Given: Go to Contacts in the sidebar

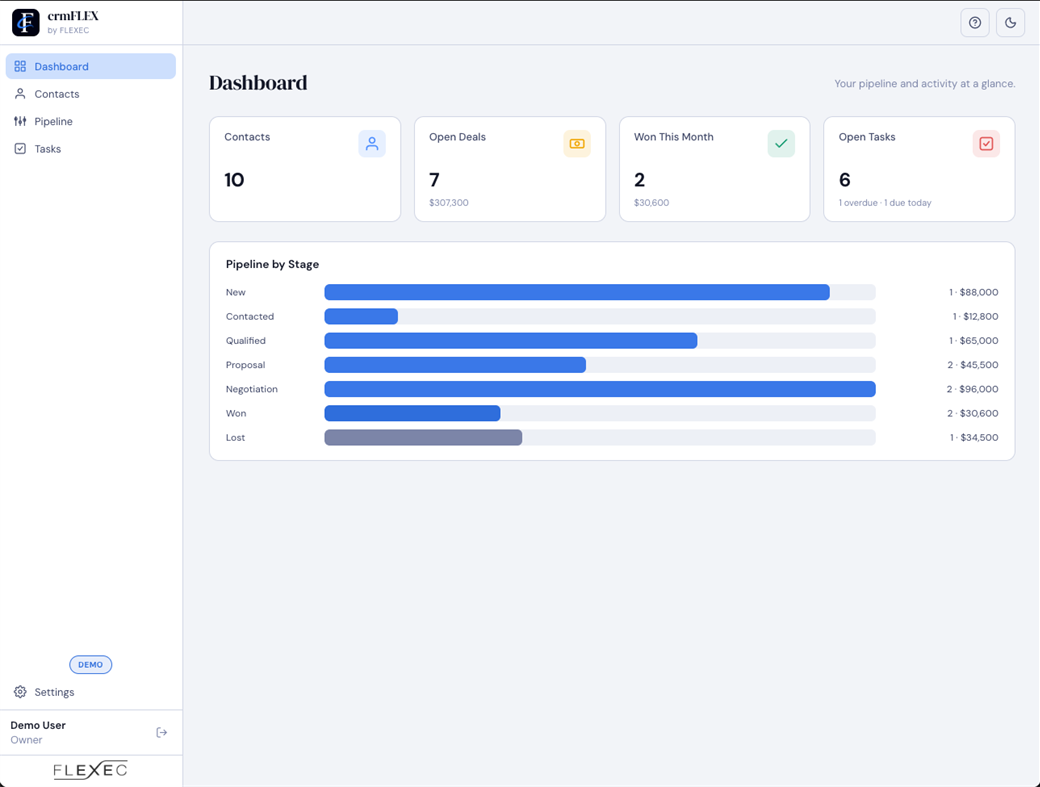Looking at the screenshot, I should (91, 93).
